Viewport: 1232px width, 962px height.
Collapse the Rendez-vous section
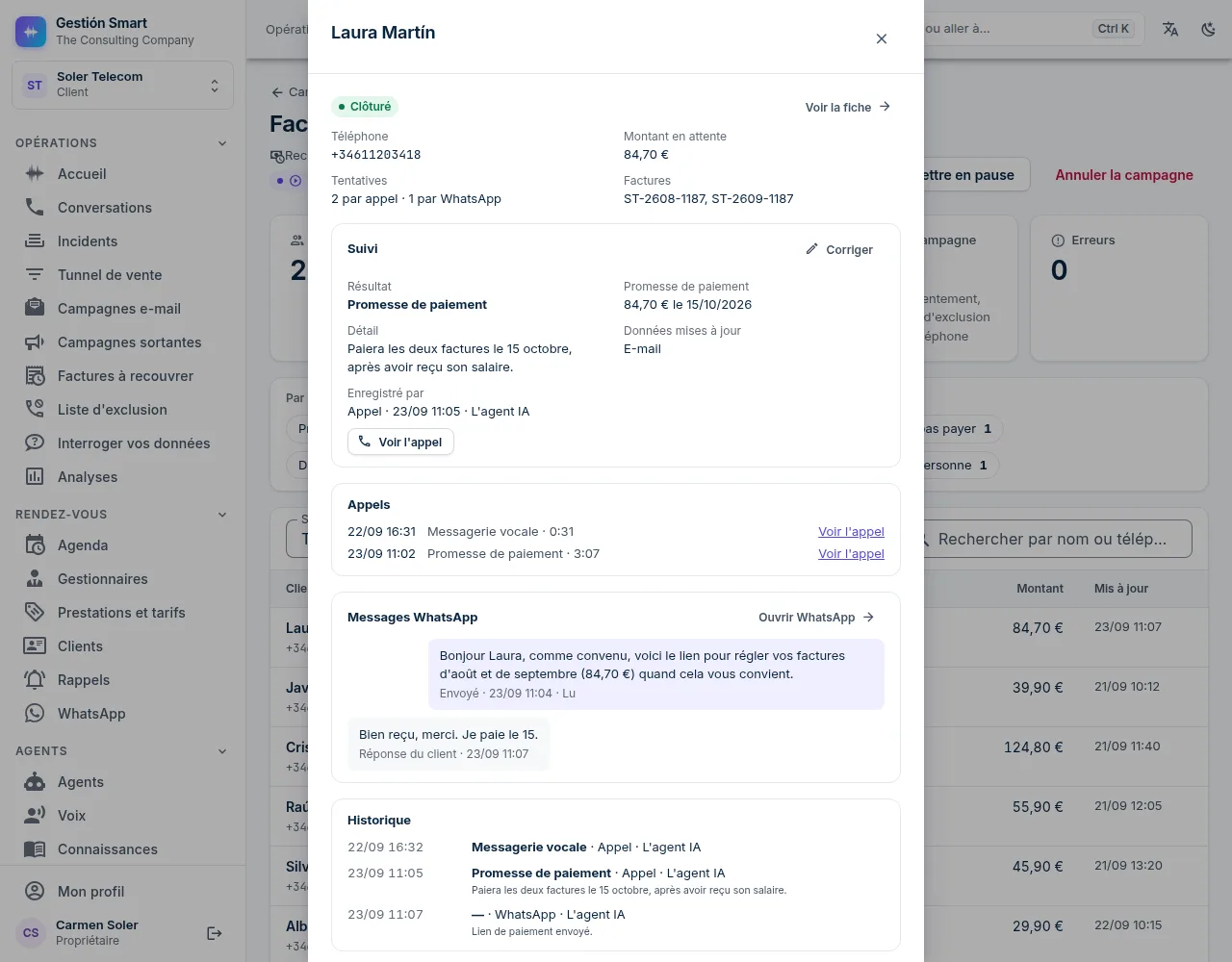coord(222,515)
